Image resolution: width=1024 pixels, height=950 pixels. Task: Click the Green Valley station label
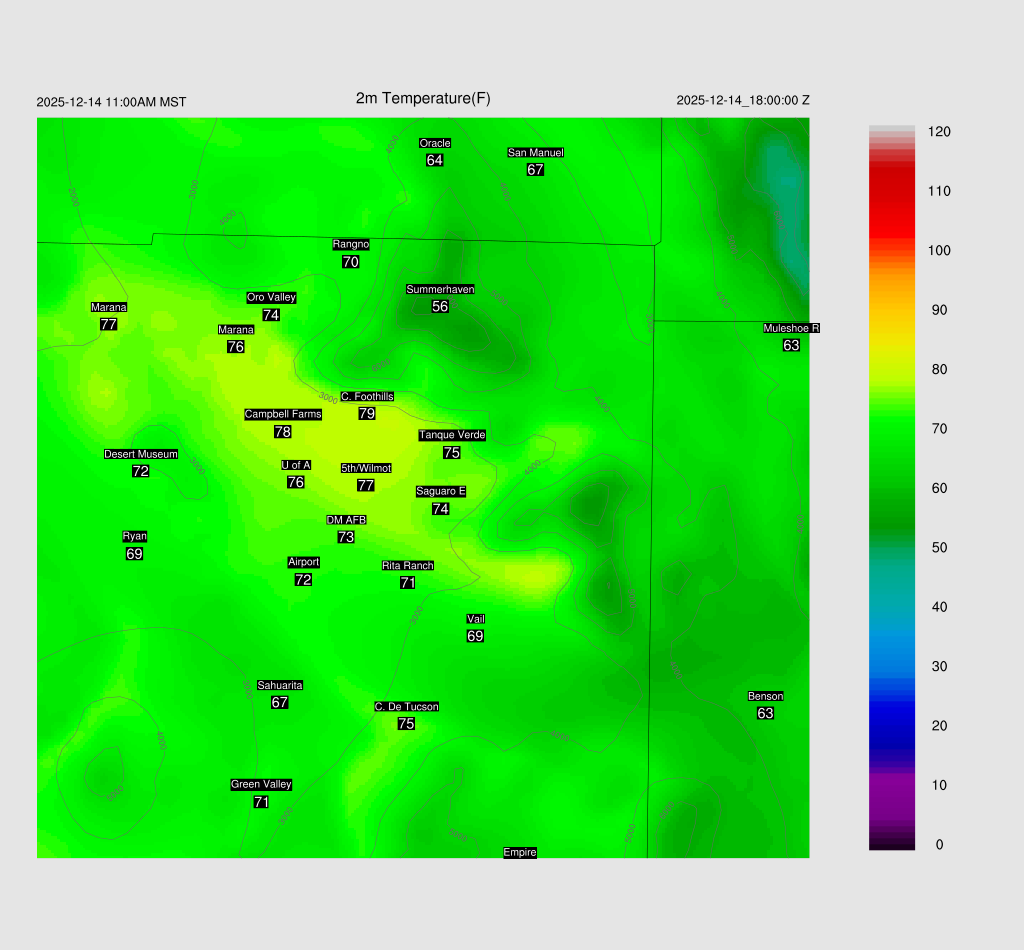[x=261, y=784]
